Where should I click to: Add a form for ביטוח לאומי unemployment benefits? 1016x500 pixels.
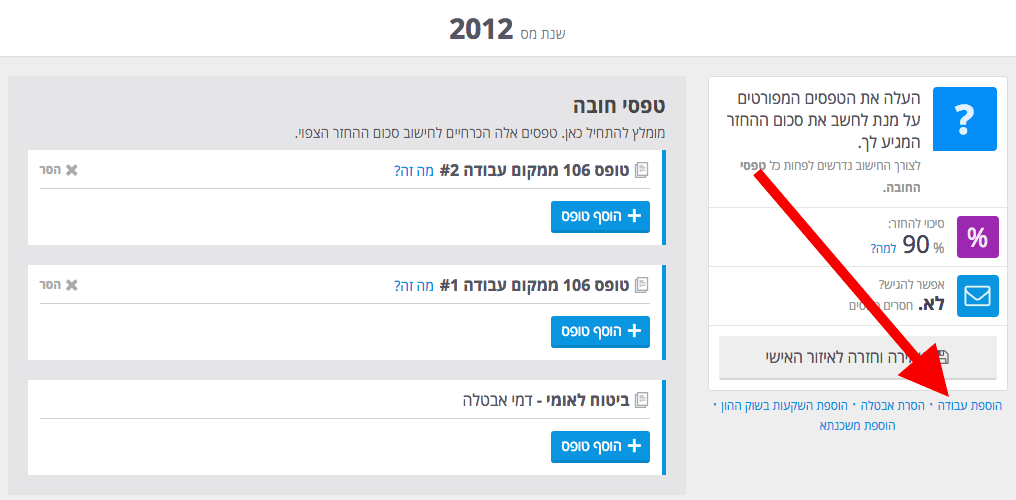600,446
